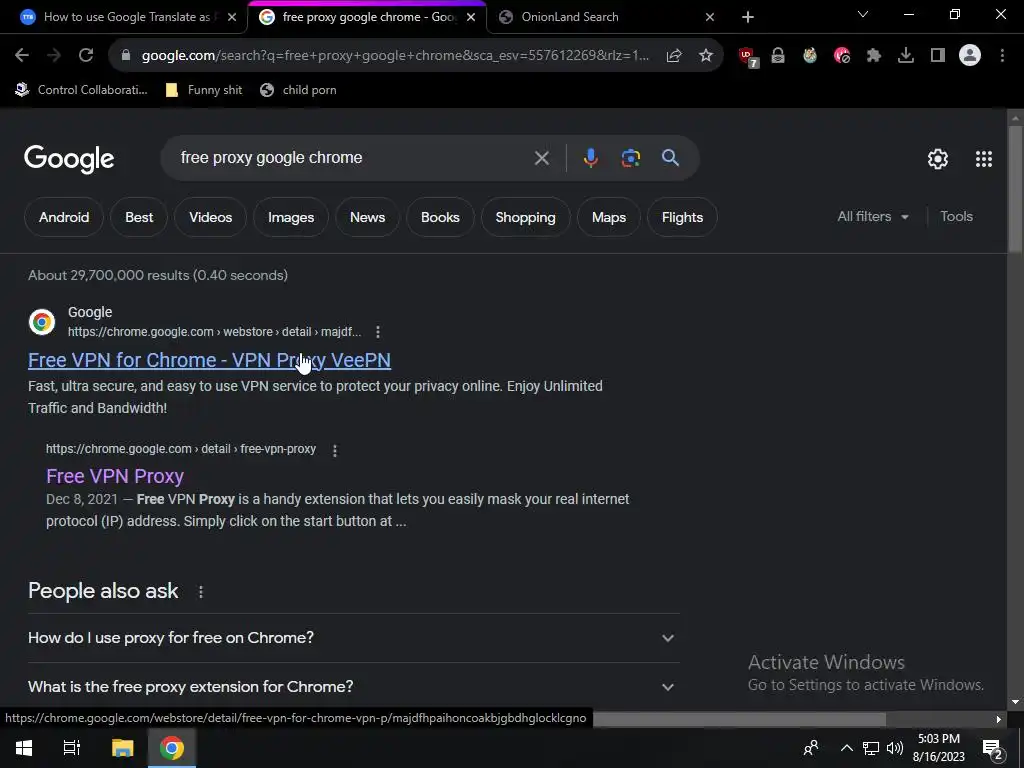Open the Chrome downloads tray icon
The image size is (1024, 768).
coord(906,56)
